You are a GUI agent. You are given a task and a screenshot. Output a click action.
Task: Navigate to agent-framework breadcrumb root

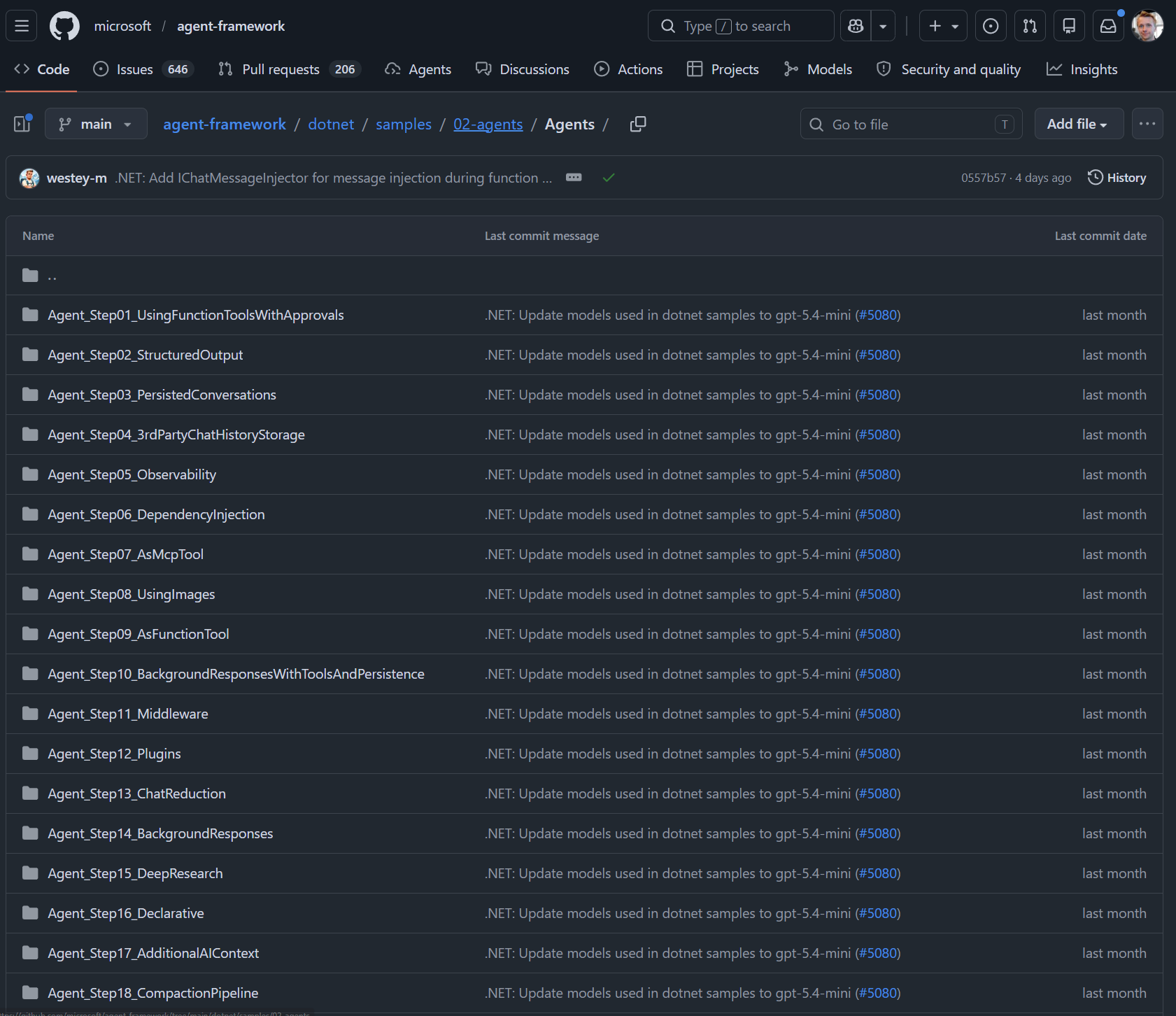pyautogui.click(x=225, y=124)
